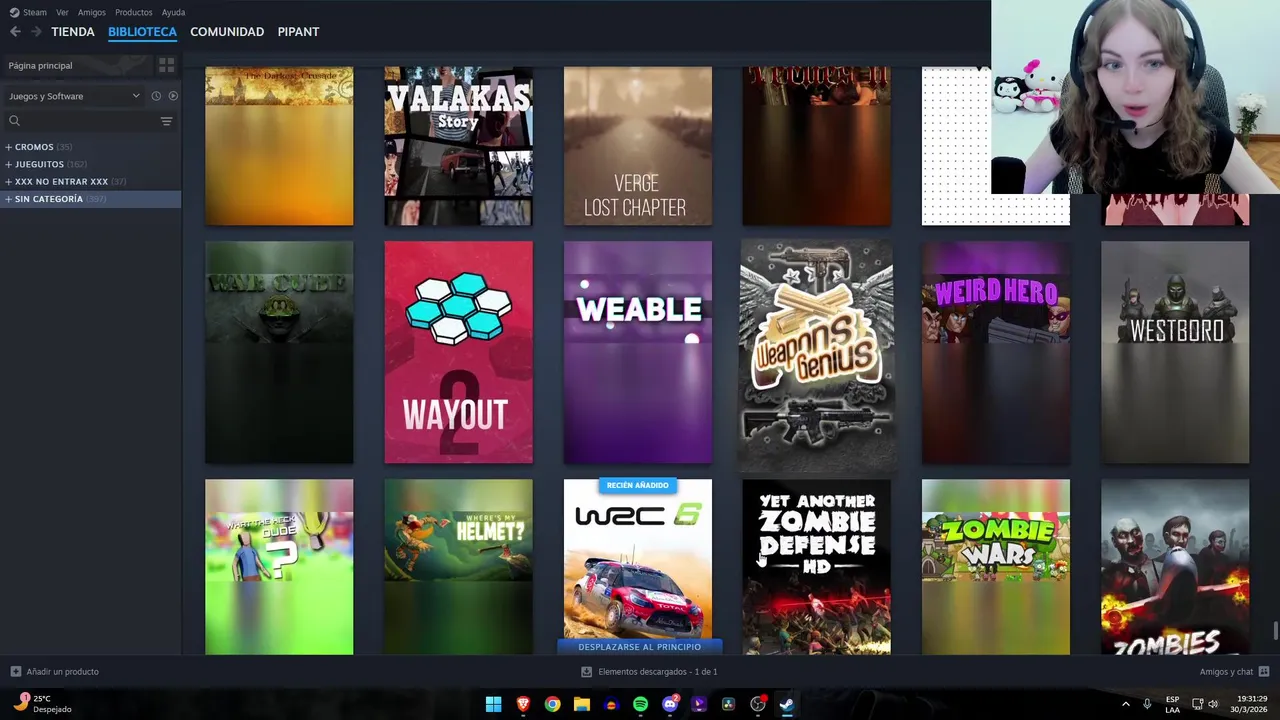Screen dimensions: 1280x720
Task: Open Spotify from taskbar
Action: (640, 705)
